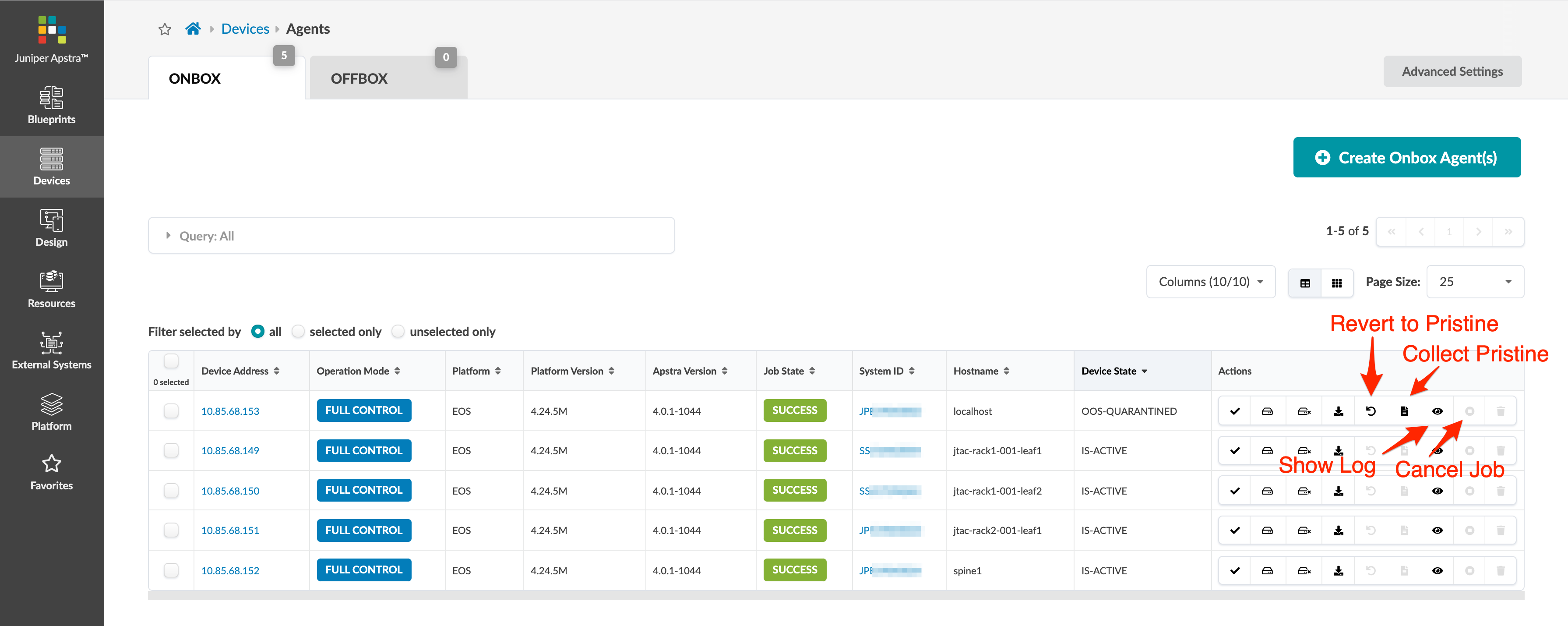Check the row for 10.85.68.149
This screenshot has width=1568, height=626.
171,451
